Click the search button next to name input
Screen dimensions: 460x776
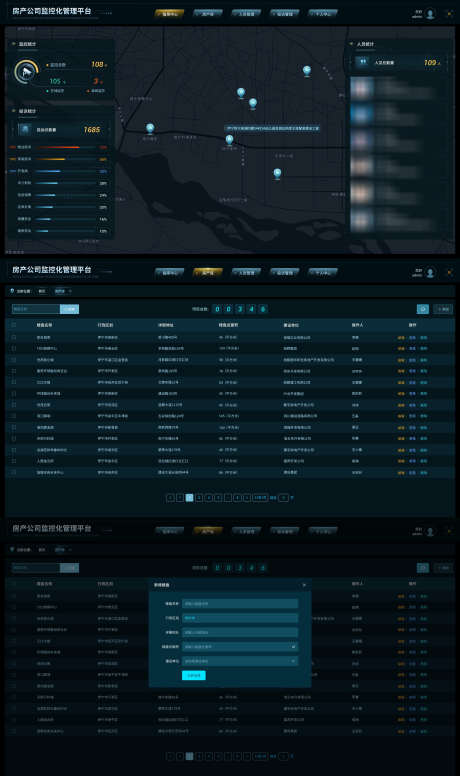[69, 309]
